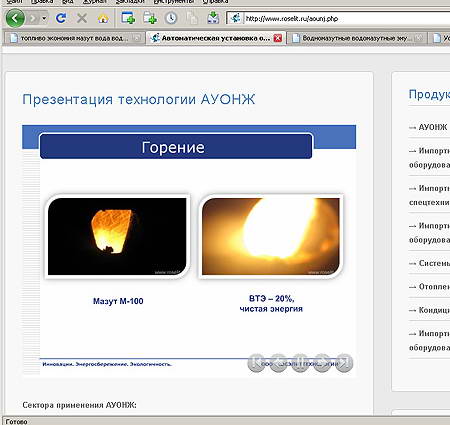Viewport: 450px width, 425px height.
Task: Open the Журнал menu
Action: tap(96, 2)
